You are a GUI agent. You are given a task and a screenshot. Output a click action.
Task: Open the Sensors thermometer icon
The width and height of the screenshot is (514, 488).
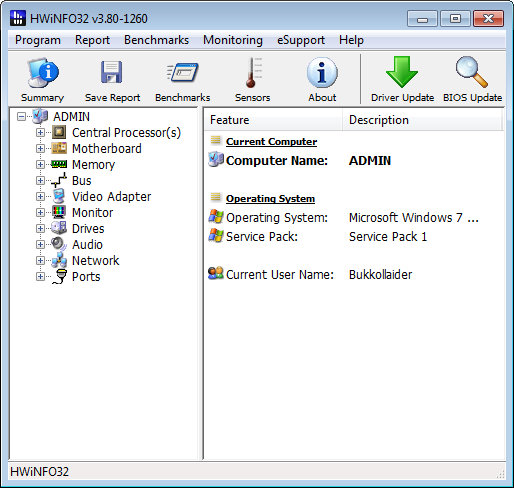(253, 72)
